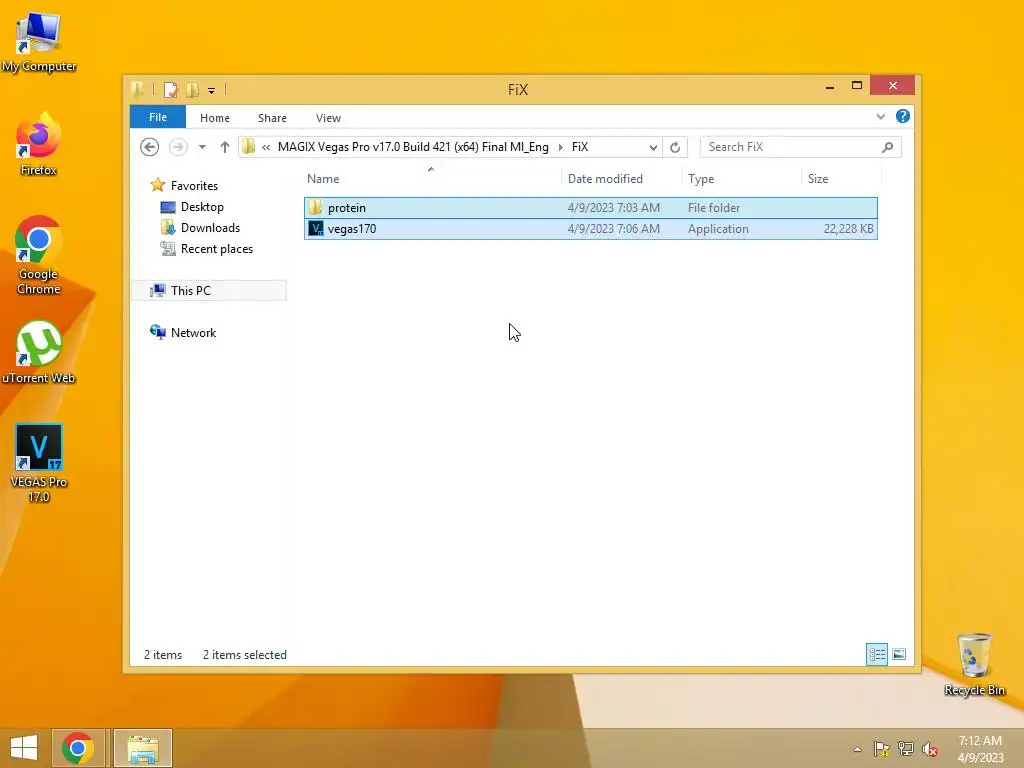1024x768 pixels.
Task: Open My Computer desktop icon
Action: pos(39,42)
